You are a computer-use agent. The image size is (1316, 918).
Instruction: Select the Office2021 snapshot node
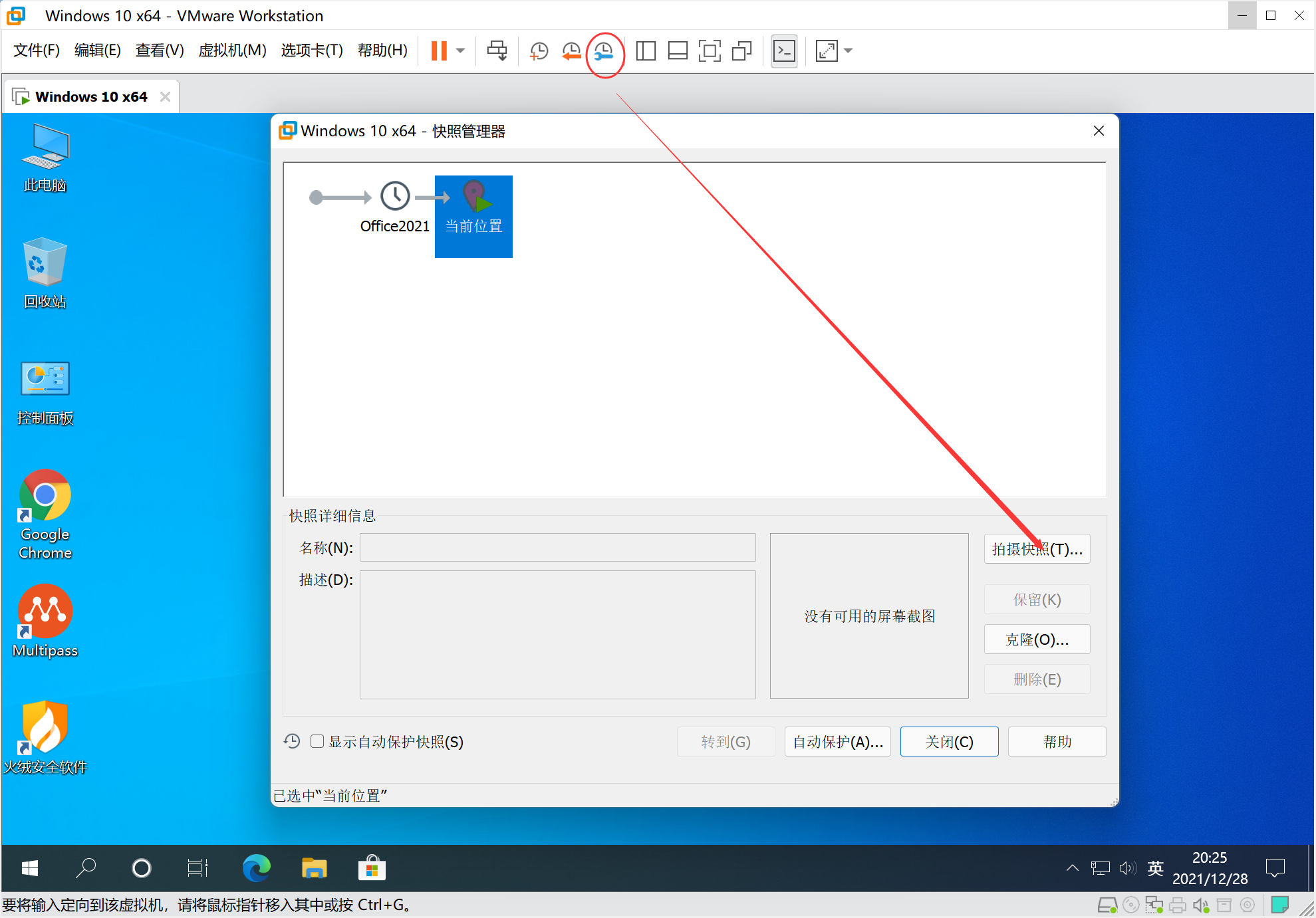[393, 197]
